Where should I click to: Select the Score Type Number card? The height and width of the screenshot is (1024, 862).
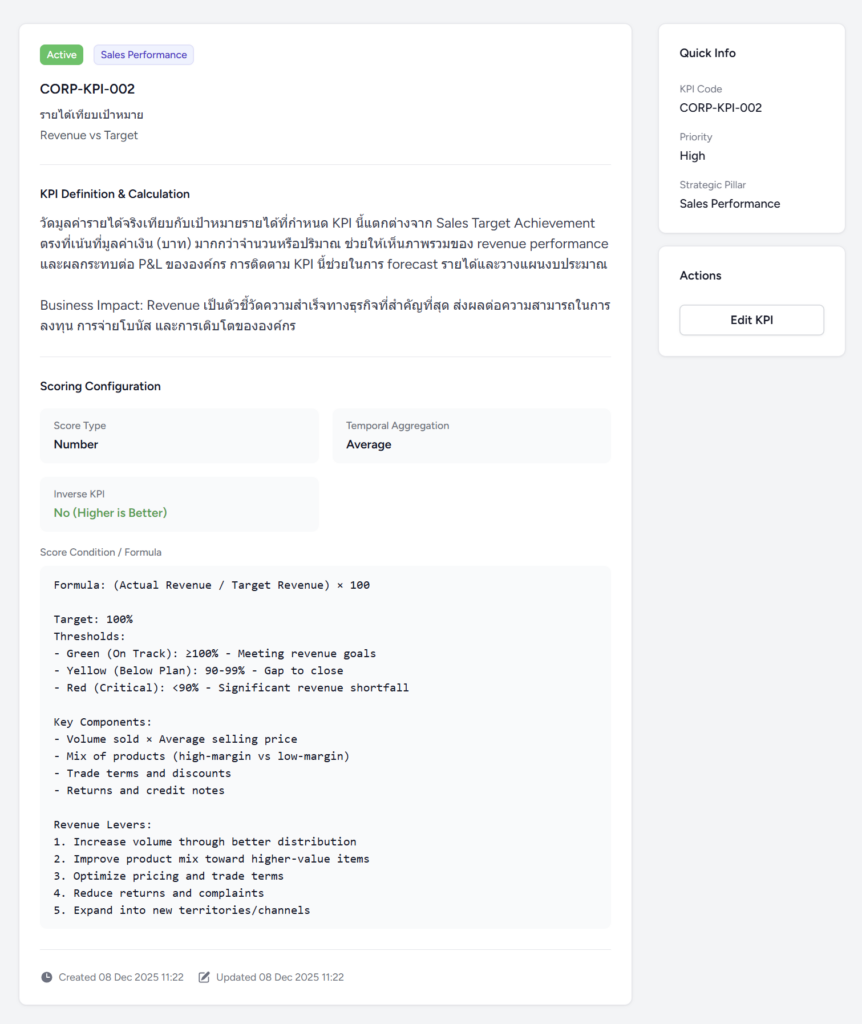pos(179,435)
